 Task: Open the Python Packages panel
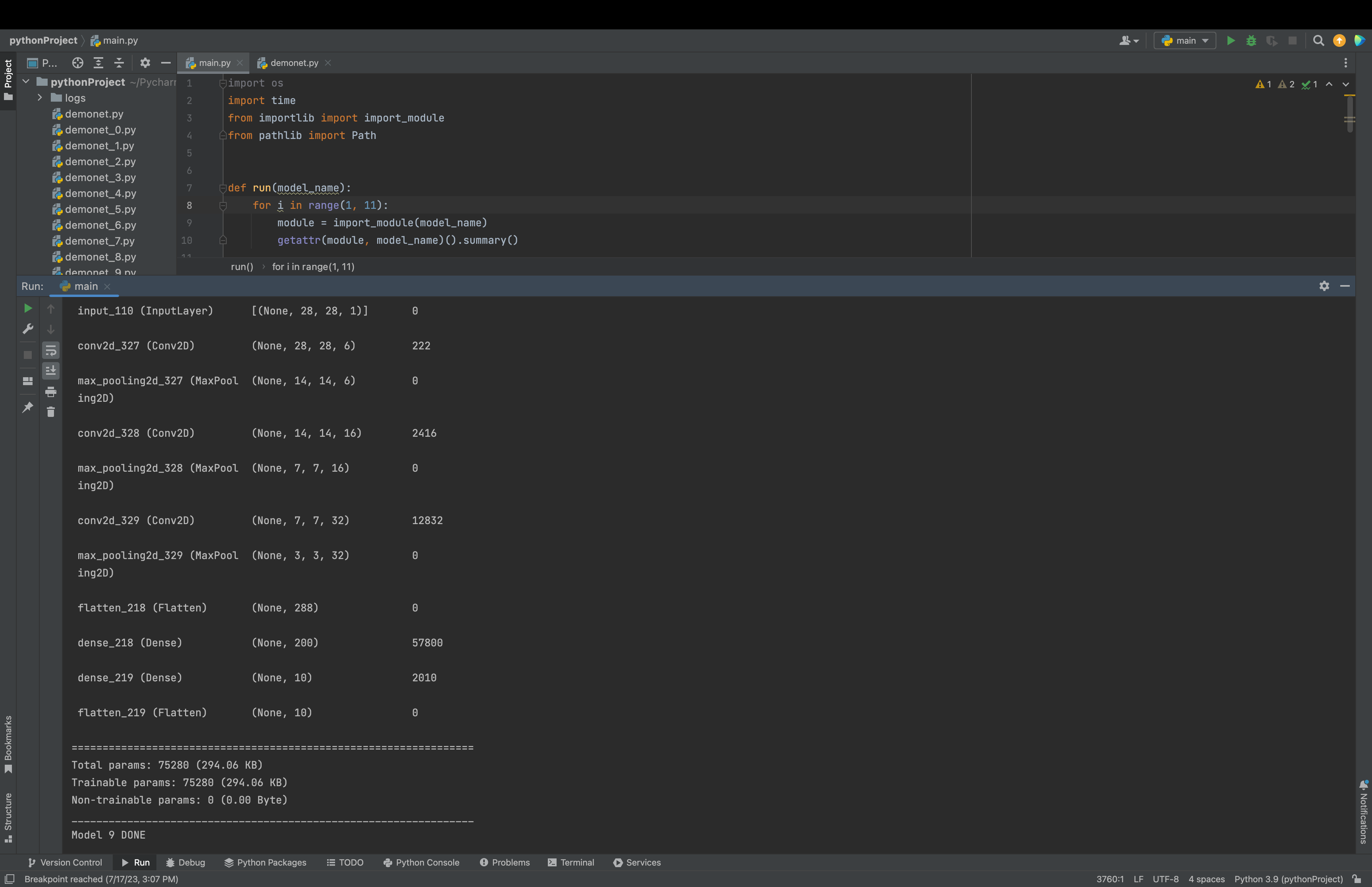click(265, 862)
